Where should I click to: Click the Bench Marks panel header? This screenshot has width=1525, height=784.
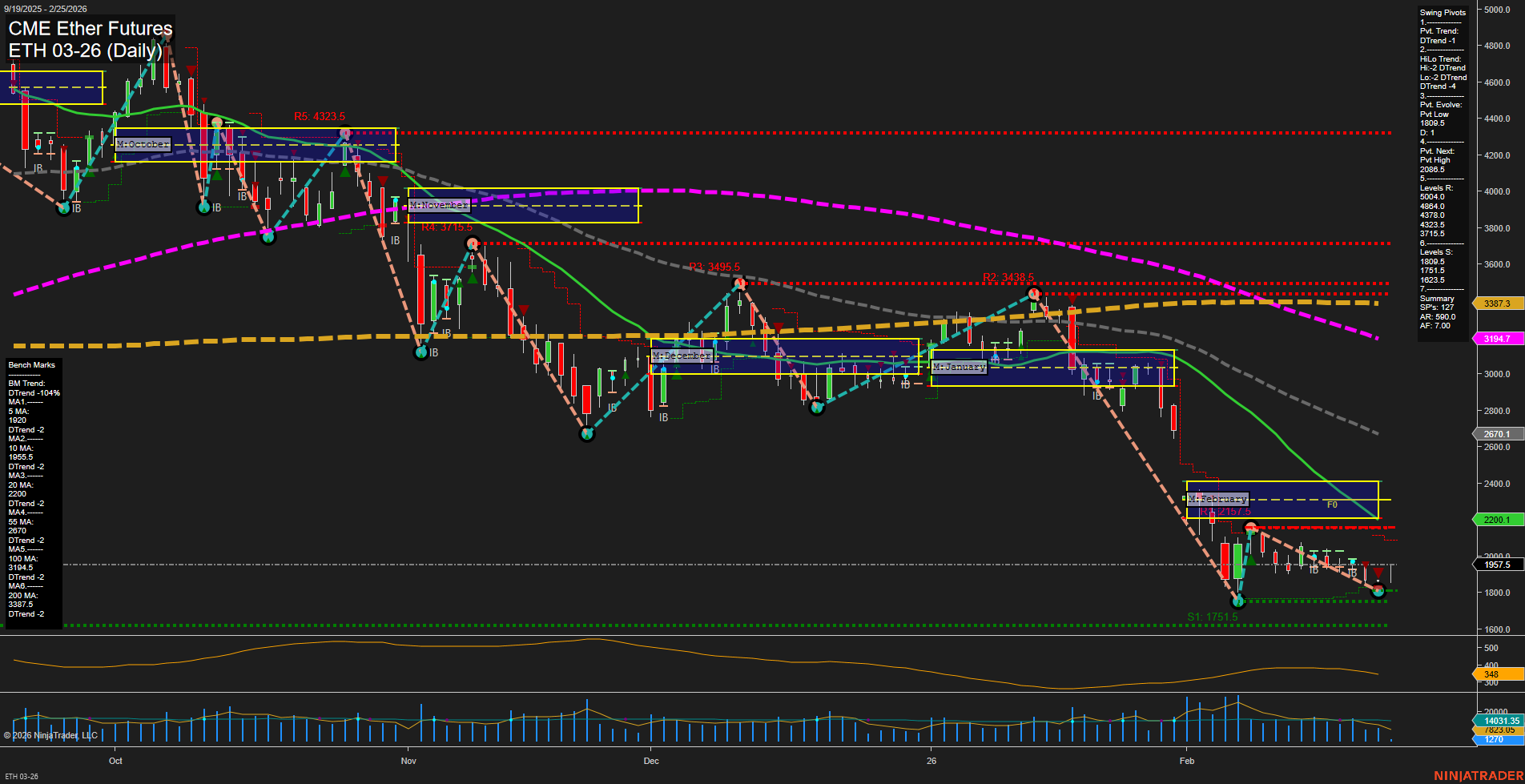click(x=30, y=364)
